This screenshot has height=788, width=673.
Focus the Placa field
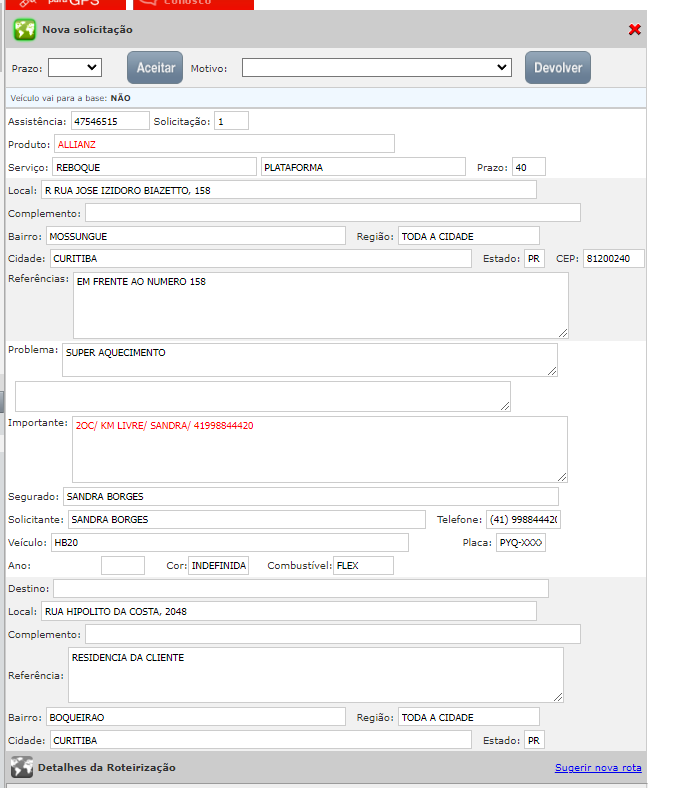coord(520,542)
